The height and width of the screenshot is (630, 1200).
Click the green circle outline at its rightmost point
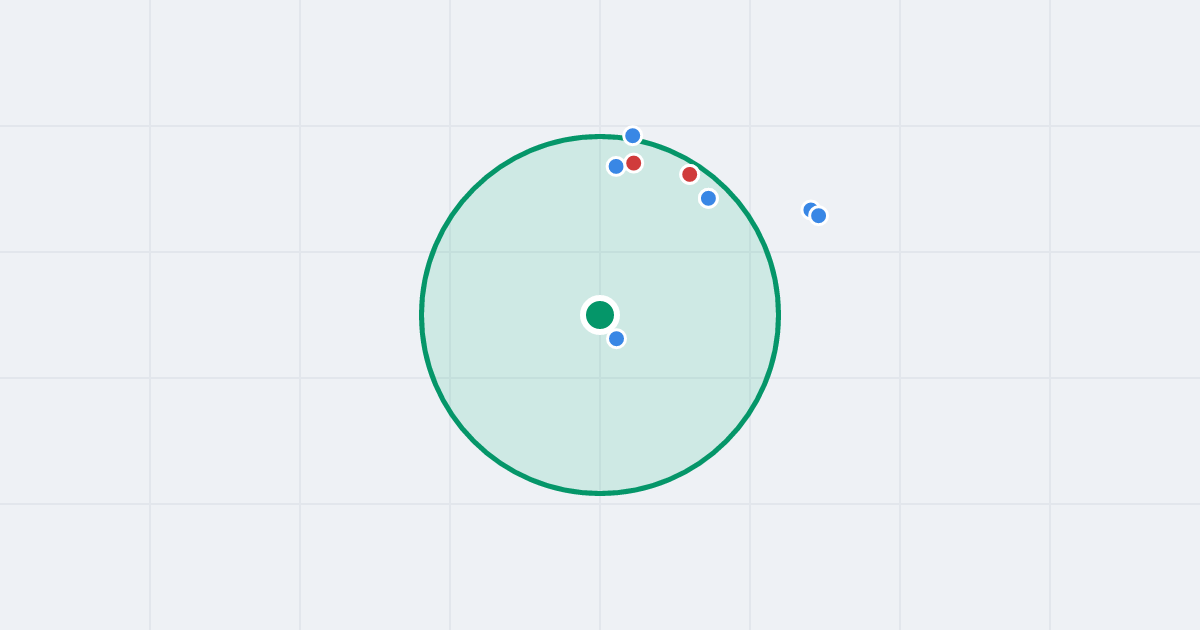(x=778, y=315)
